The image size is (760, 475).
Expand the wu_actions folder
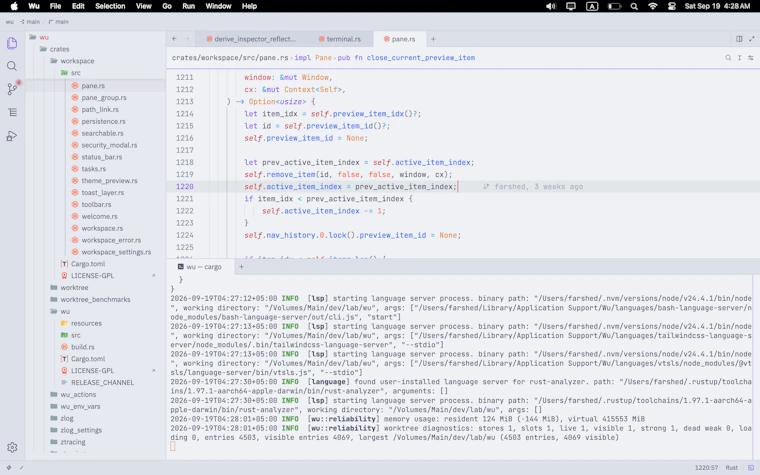click(78, 395)
